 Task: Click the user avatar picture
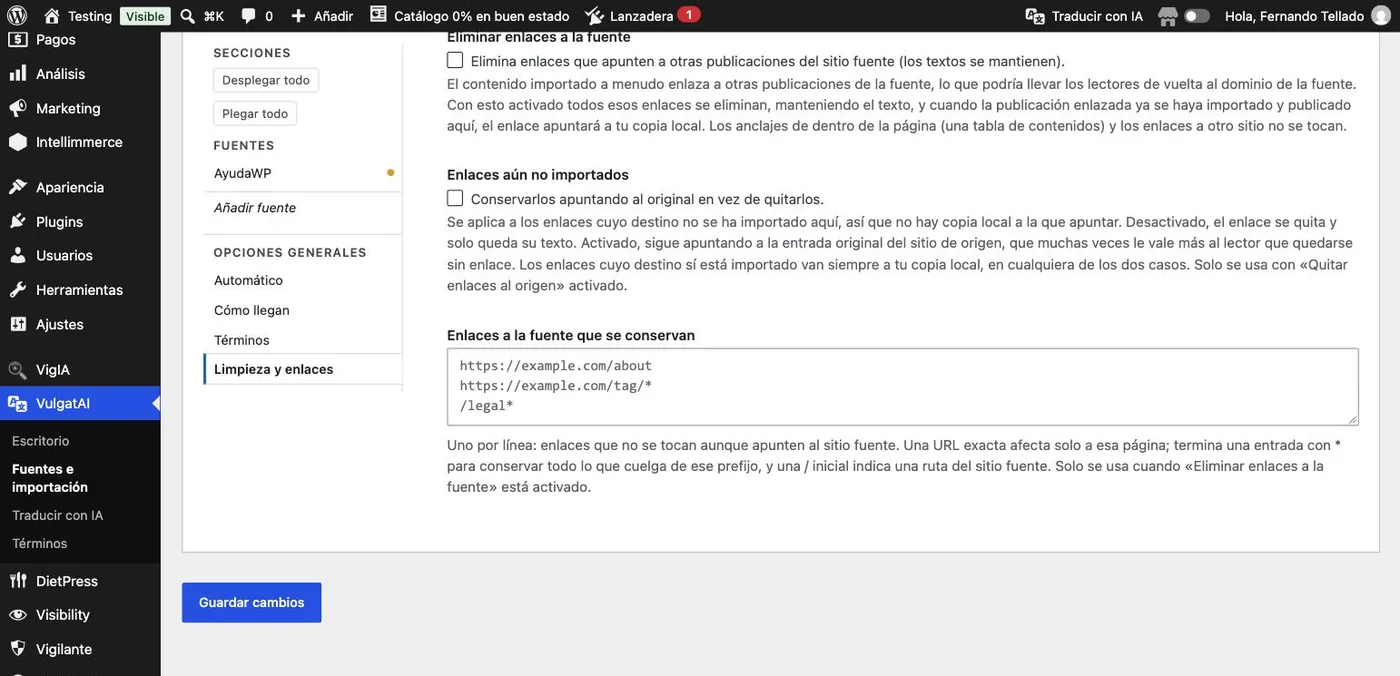coord(1379,16)
